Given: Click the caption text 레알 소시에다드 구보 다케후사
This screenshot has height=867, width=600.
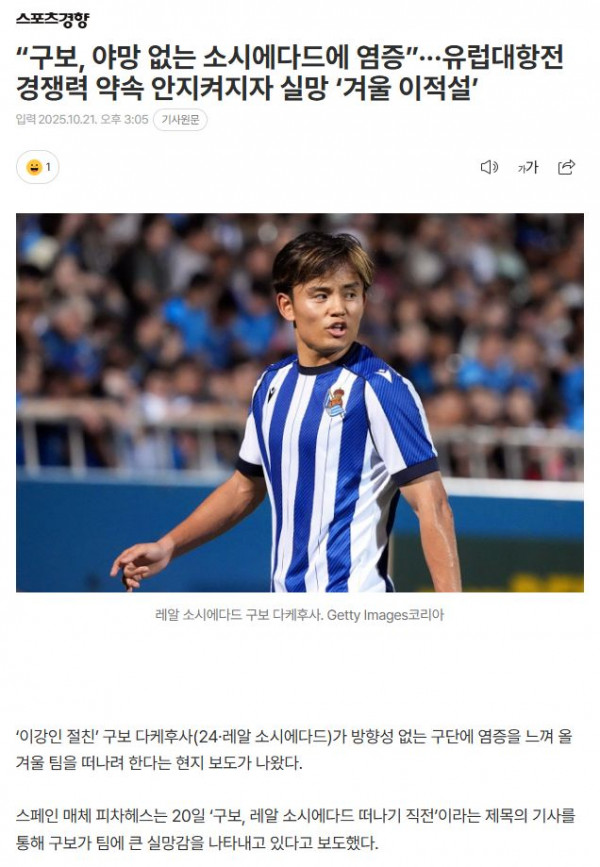Looking at the screenshot, I should (x=239, y=615).
